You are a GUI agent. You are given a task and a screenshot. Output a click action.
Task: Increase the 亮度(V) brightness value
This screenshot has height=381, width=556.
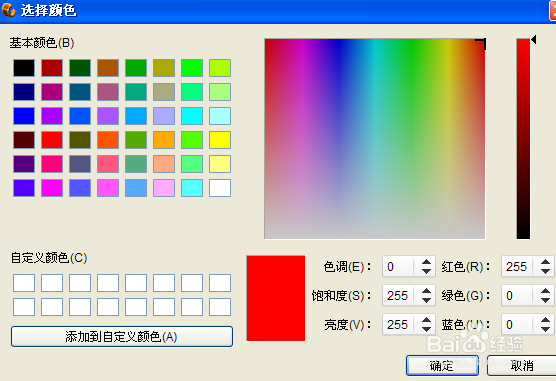(x=427, y=320)
